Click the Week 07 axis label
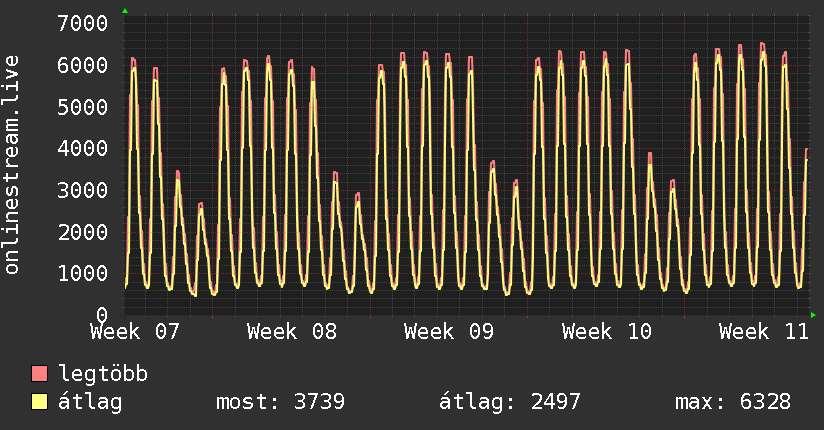This screenshot has width=824, height=430. tap(135, 332)
